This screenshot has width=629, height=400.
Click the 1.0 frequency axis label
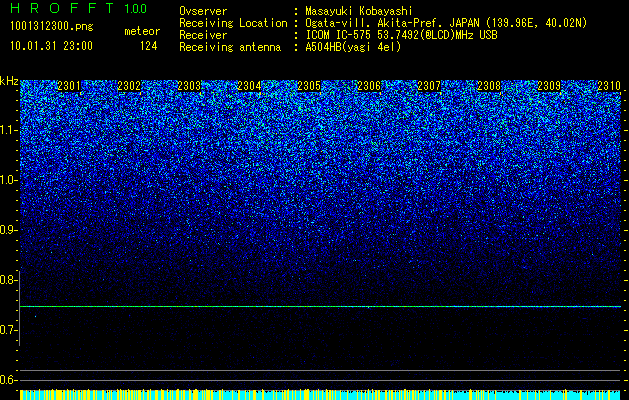(8, 180)
